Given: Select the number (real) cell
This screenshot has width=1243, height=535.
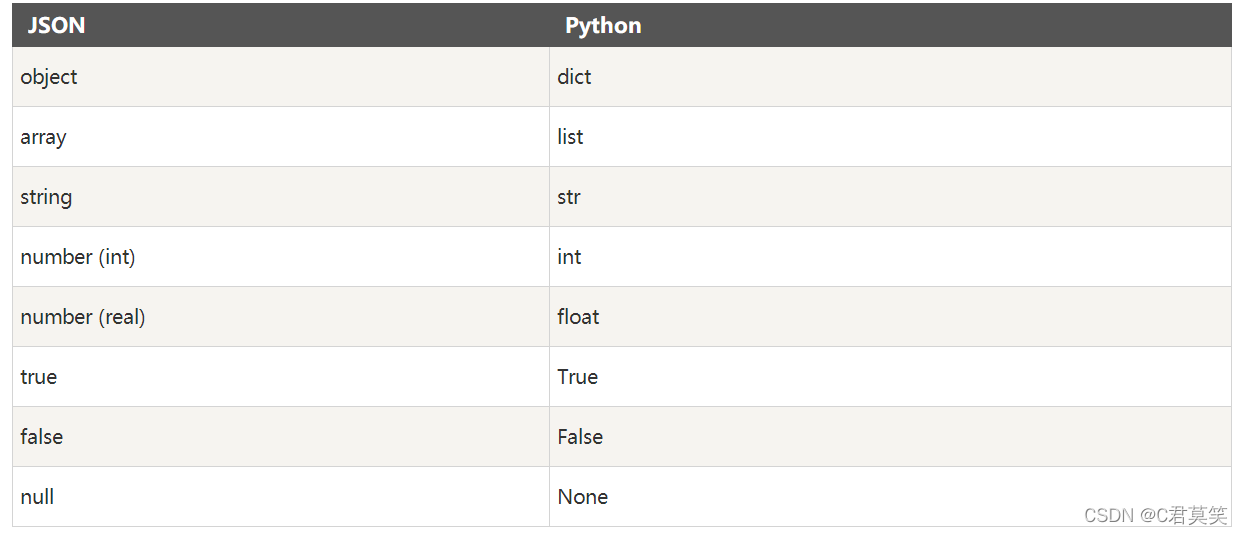Looking at the screenshot, I should click(x=280, y=317).
